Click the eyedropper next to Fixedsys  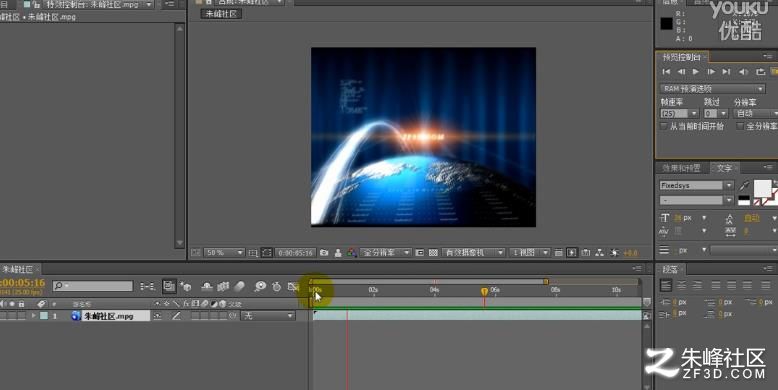coord(743,186)
